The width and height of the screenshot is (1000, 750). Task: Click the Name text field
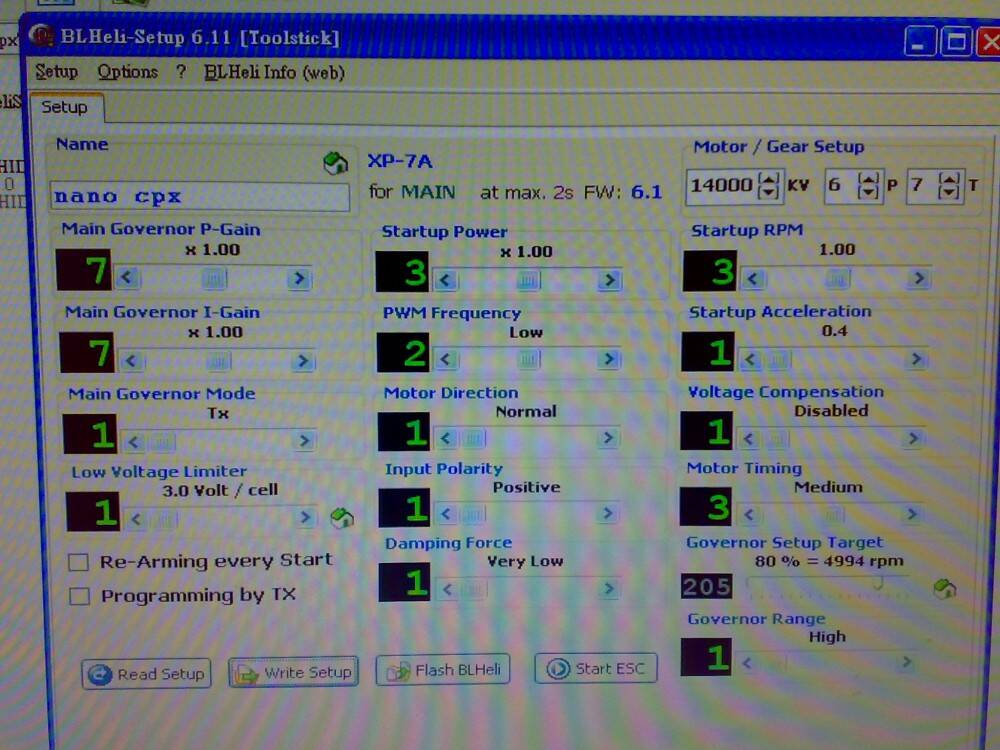200,197
